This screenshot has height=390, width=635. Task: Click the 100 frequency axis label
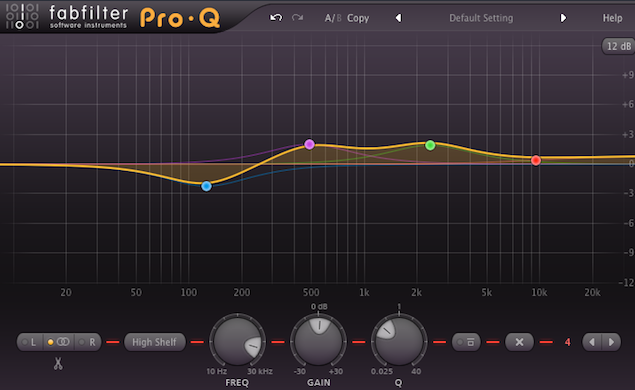[x=189, y=292]
